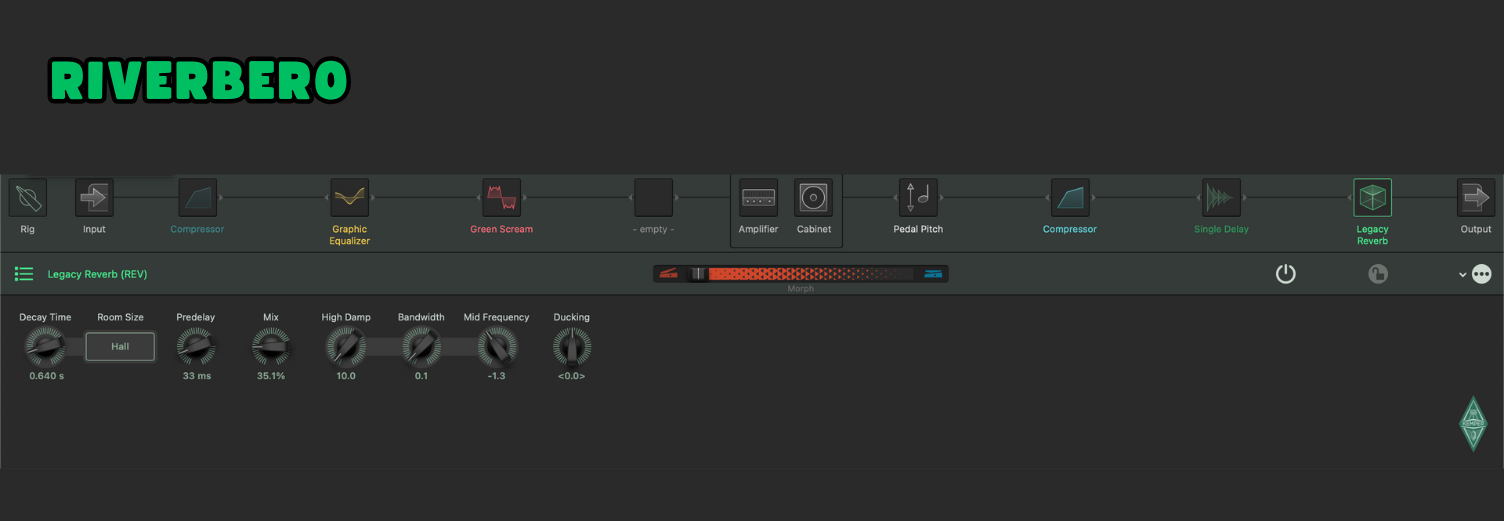Screen dimensions: 1504x521
Task: Open the Pedal Pitch block
Action: click(918, 198)
